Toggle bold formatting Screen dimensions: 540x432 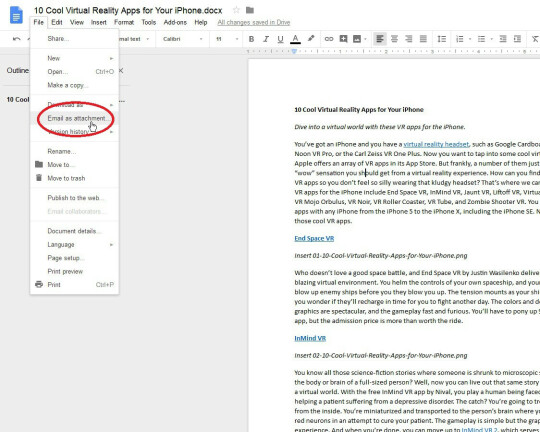point(251,39)
